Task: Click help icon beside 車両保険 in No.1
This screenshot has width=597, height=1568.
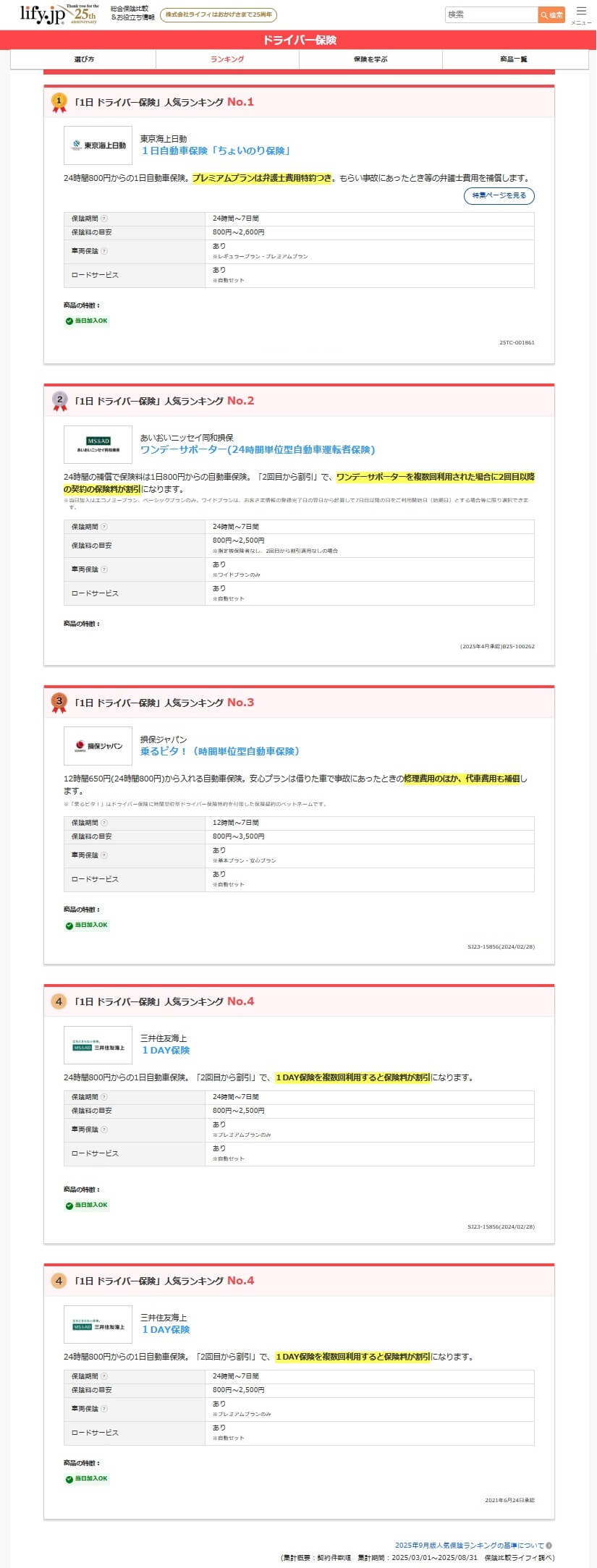Action: (104, 251)
